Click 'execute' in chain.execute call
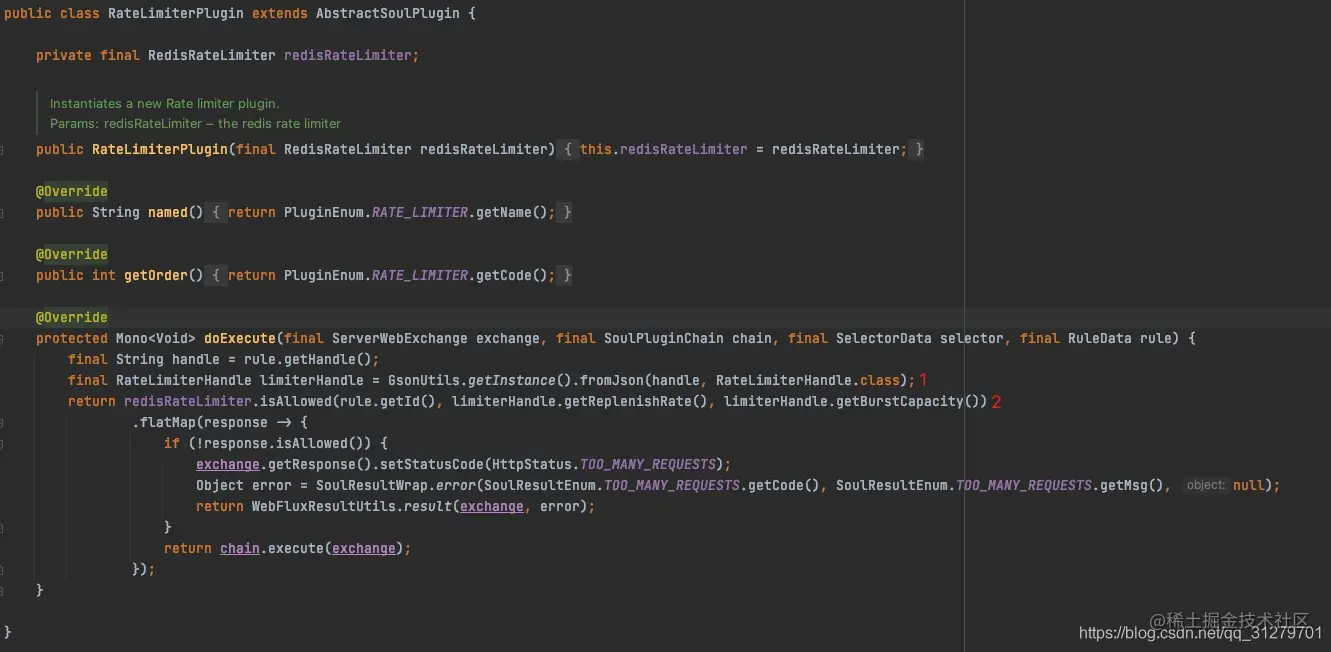Viewport: 1331px width, 652px height. (296, 548)
